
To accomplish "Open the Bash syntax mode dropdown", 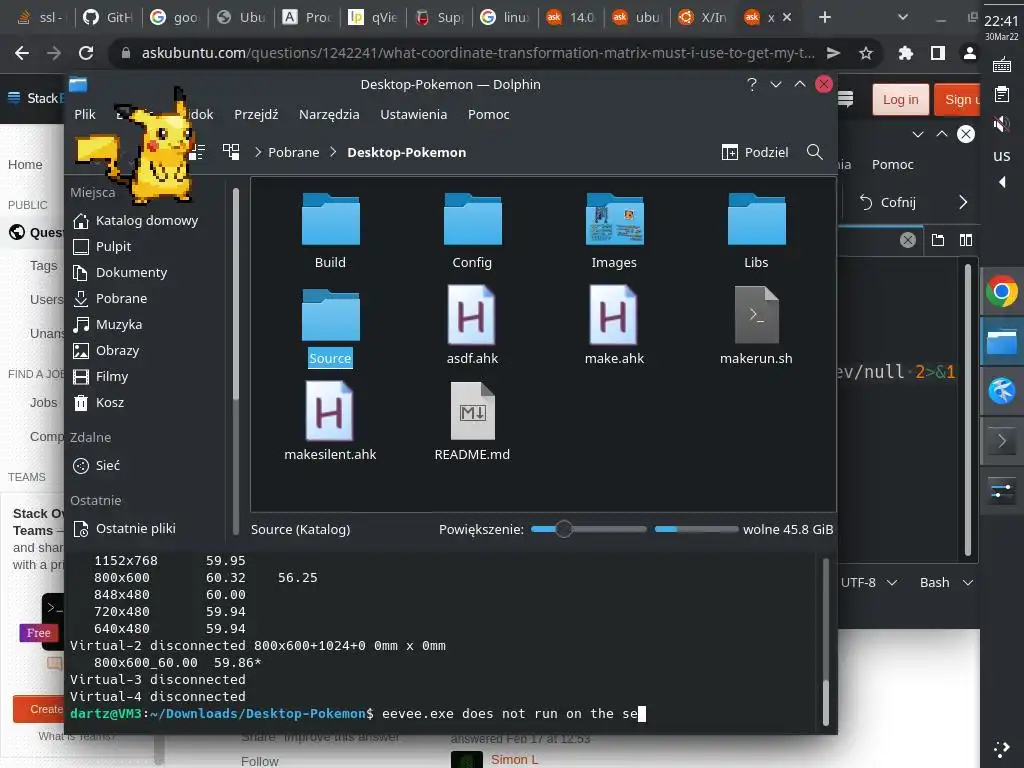I will pyautogui.click(x=946, y=583).
